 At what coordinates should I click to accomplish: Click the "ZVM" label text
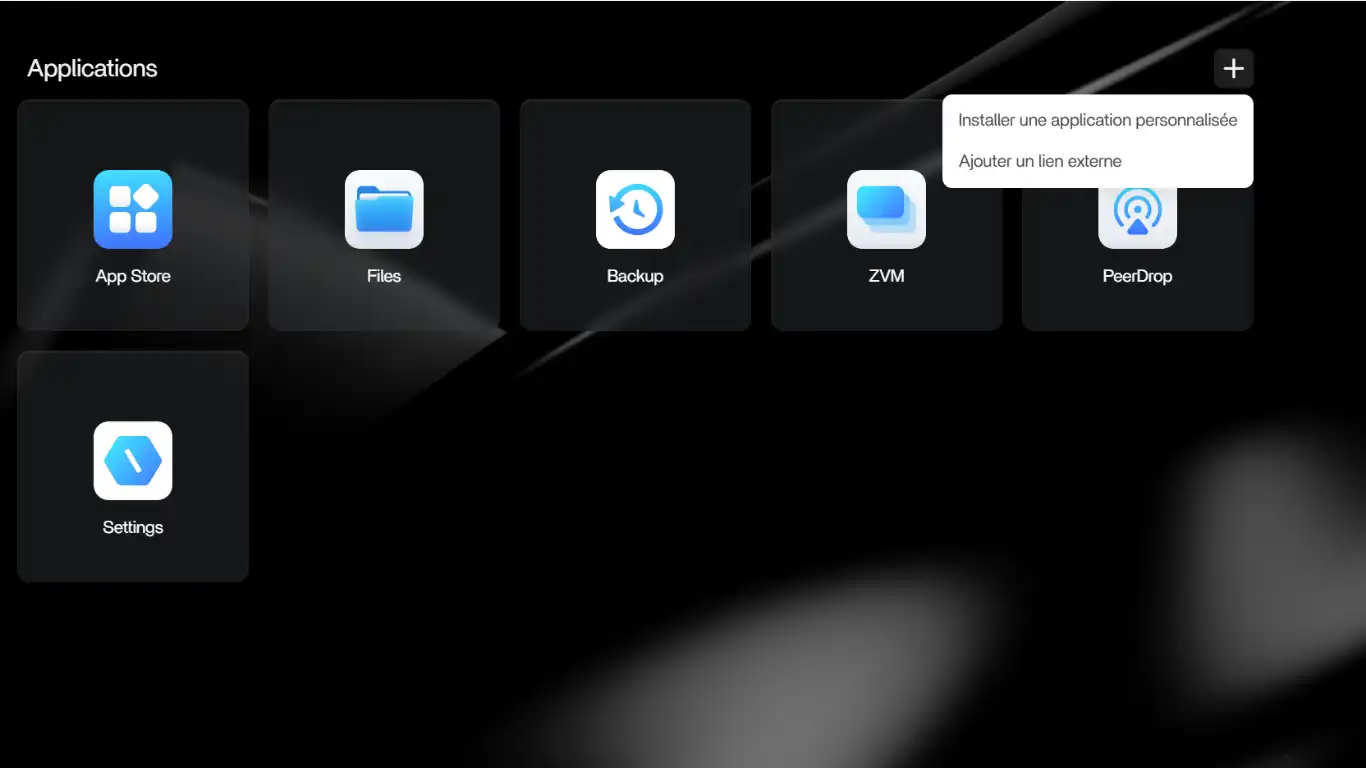(x=886, y=276)
